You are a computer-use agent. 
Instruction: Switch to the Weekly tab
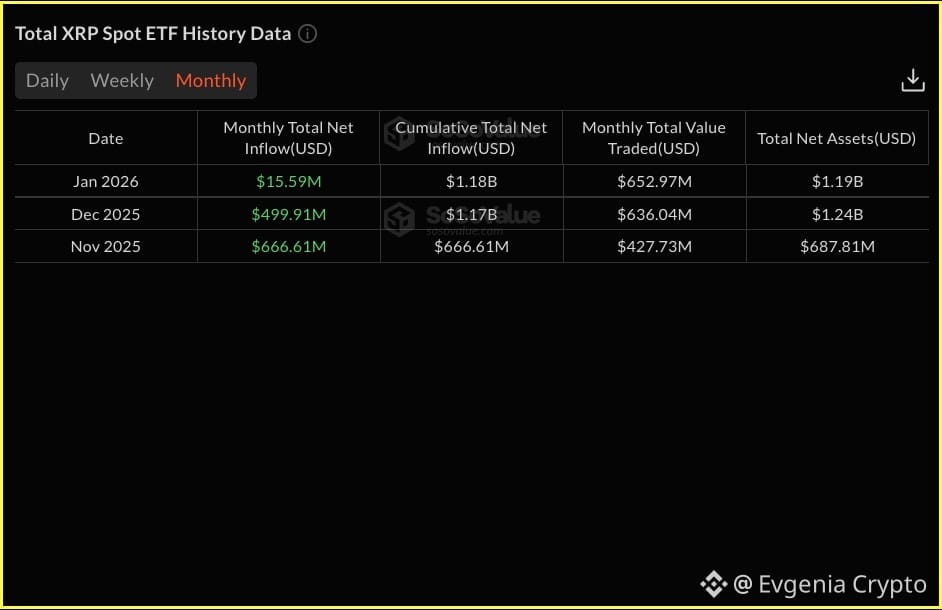(x=122, y=81)
